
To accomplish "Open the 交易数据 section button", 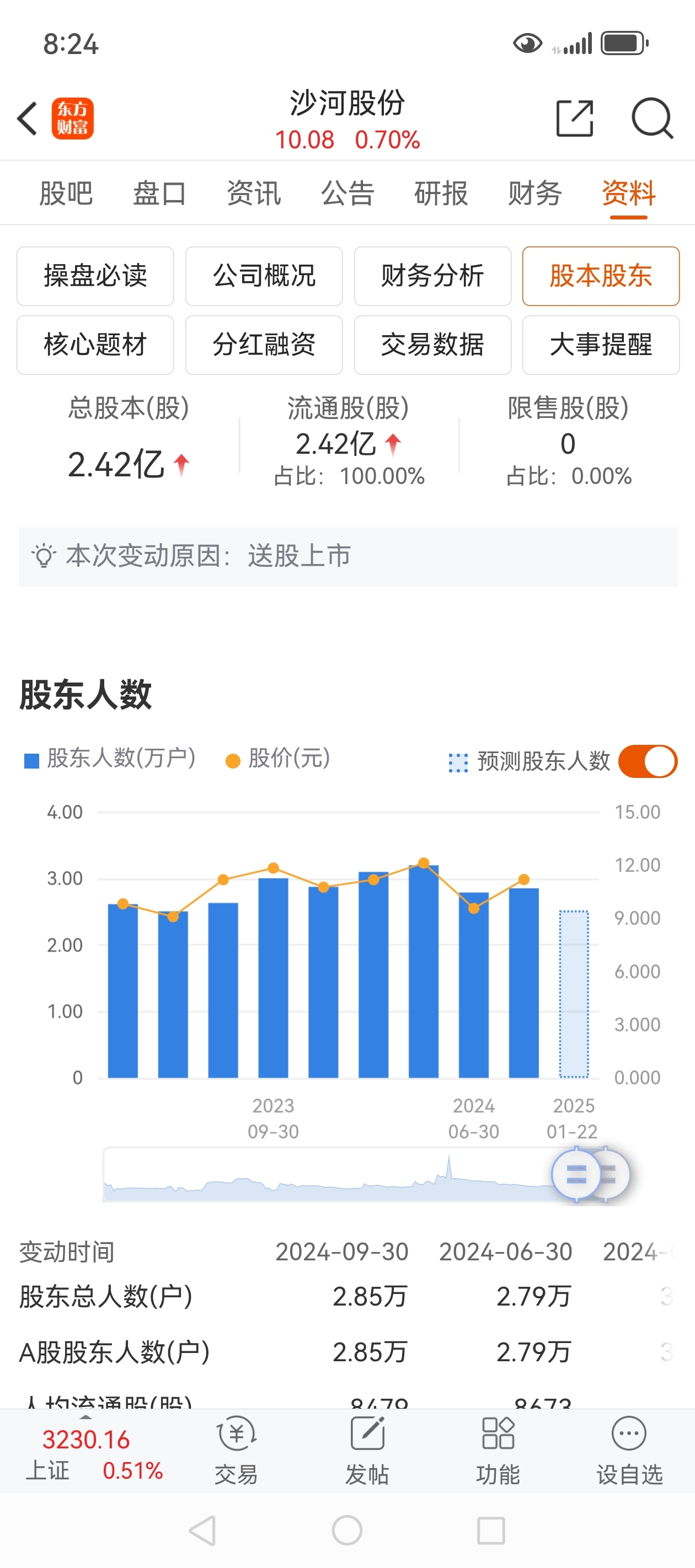I will [432, 345].
